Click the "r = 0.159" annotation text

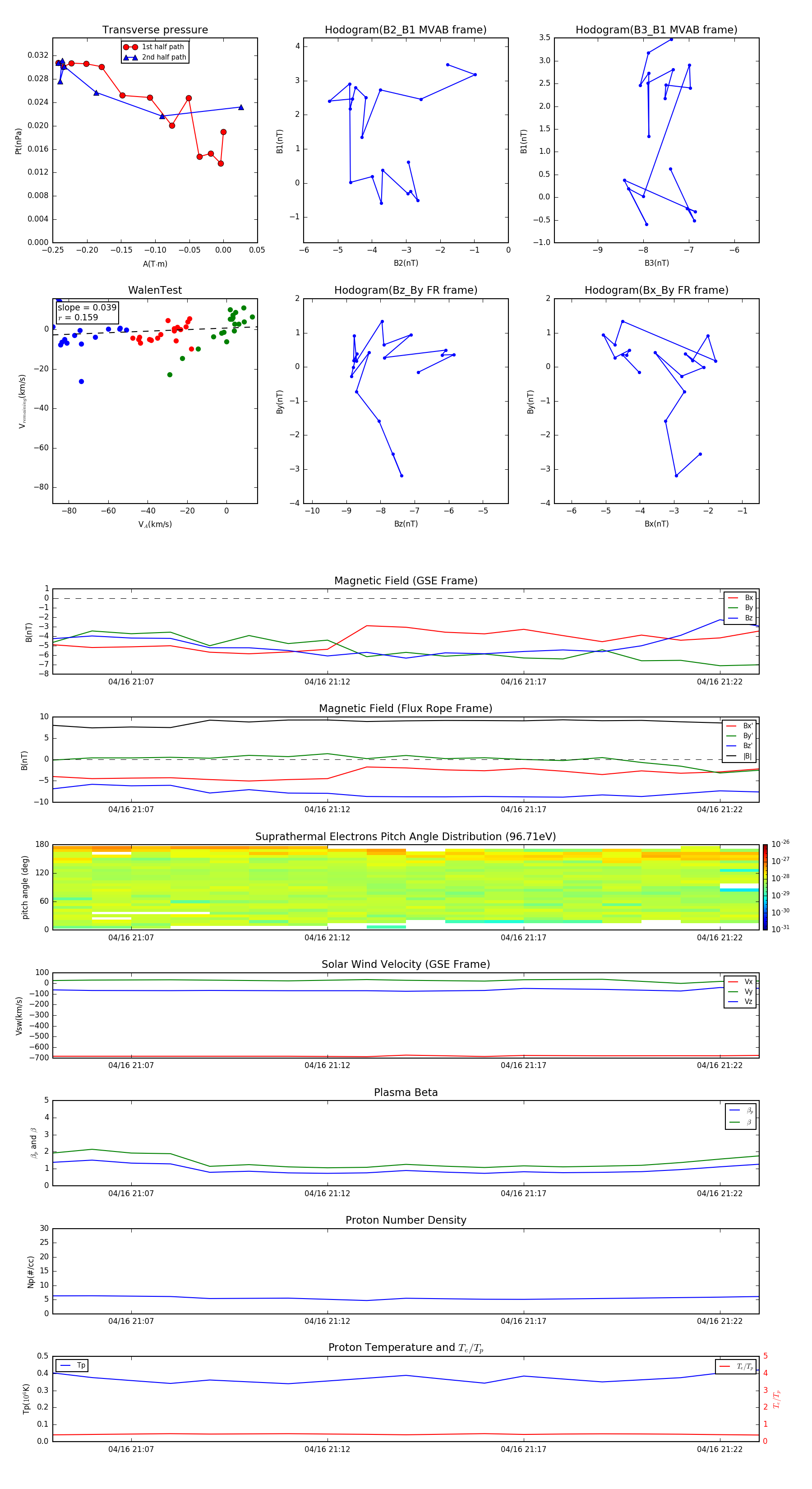[x=78, y=317]
